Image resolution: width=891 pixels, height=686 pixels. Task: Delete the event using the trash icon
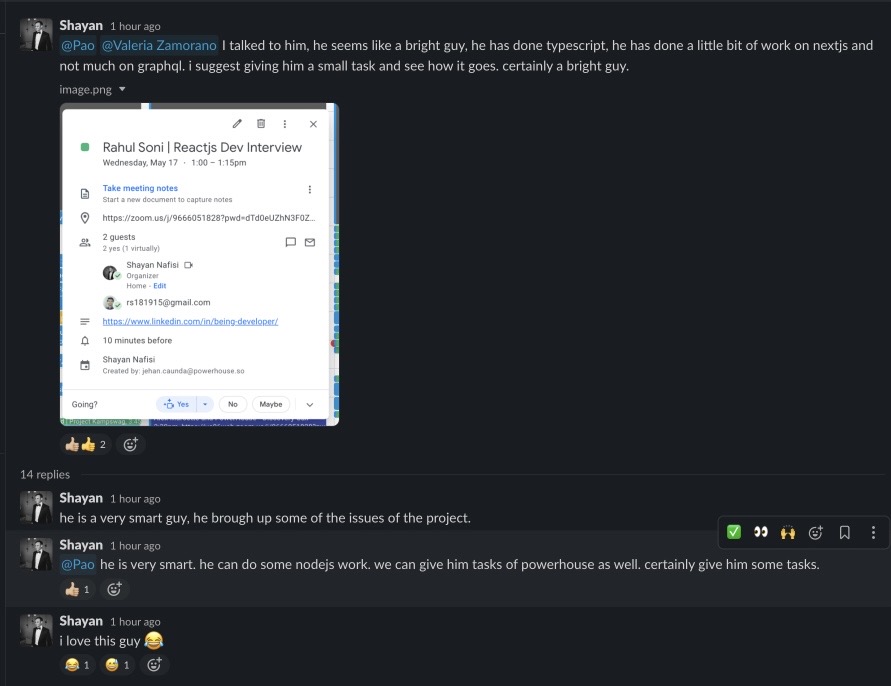point(261,123)
